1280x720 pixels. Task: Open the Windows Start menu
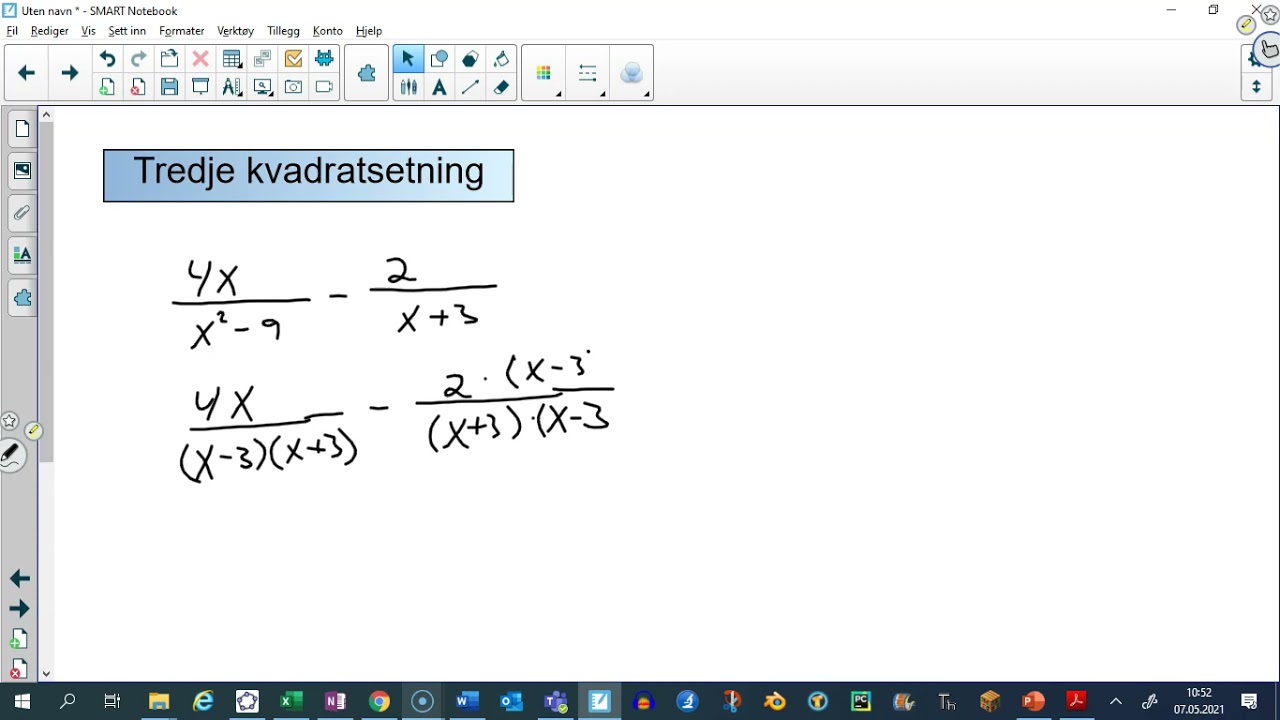(x=22, y=701)
